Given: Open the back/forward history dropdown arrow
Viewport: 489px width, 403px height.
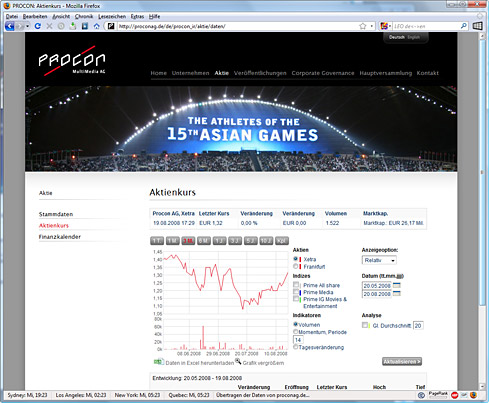Looking at the screenshot, I should coord(28,26).
